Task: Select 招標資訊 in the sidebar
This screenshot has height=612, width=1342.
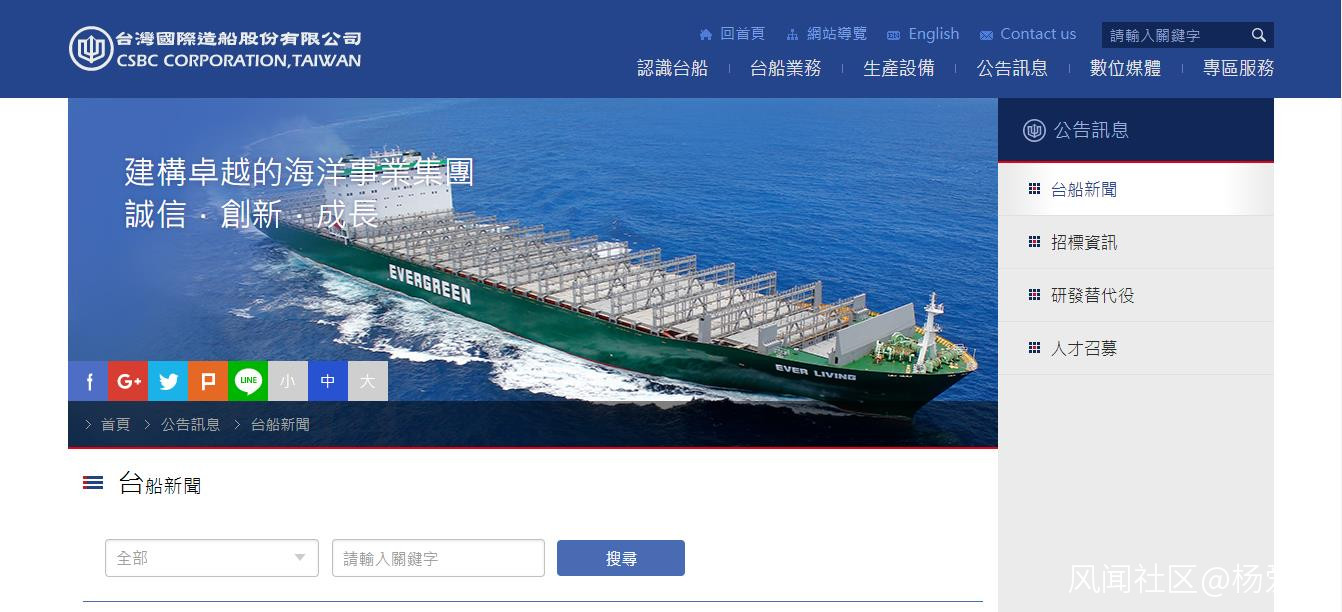Action: tap(1136, 242)
